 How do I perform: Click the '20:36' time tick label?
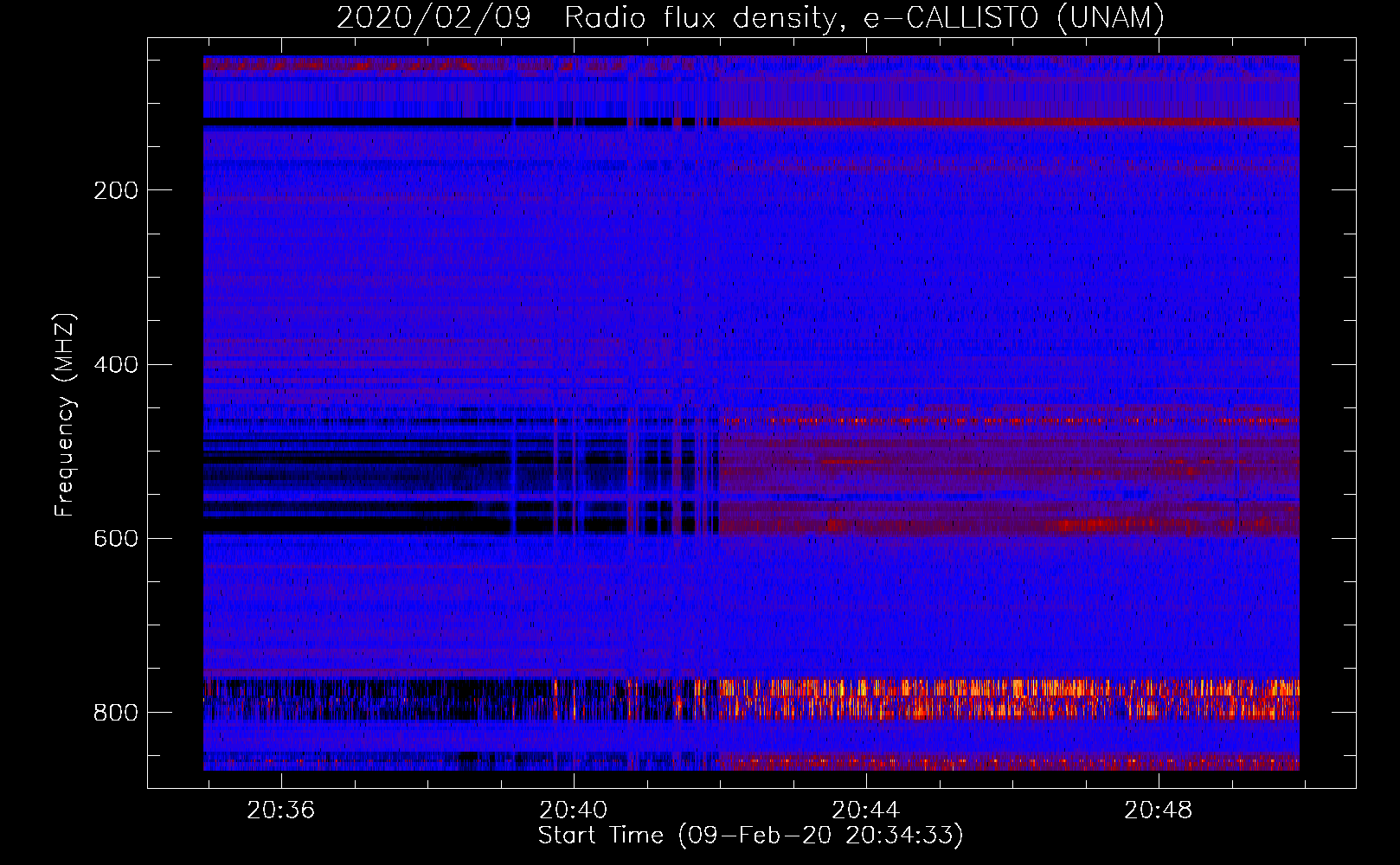click(x=281, y=811)
